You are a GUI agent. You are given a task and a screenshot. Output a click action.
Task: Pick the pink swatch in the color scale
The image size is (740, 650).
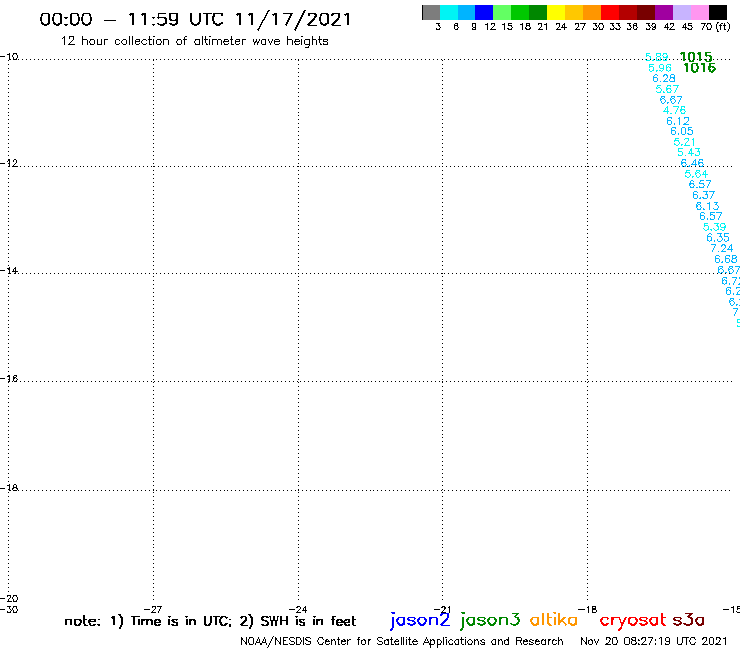[699, 12]
